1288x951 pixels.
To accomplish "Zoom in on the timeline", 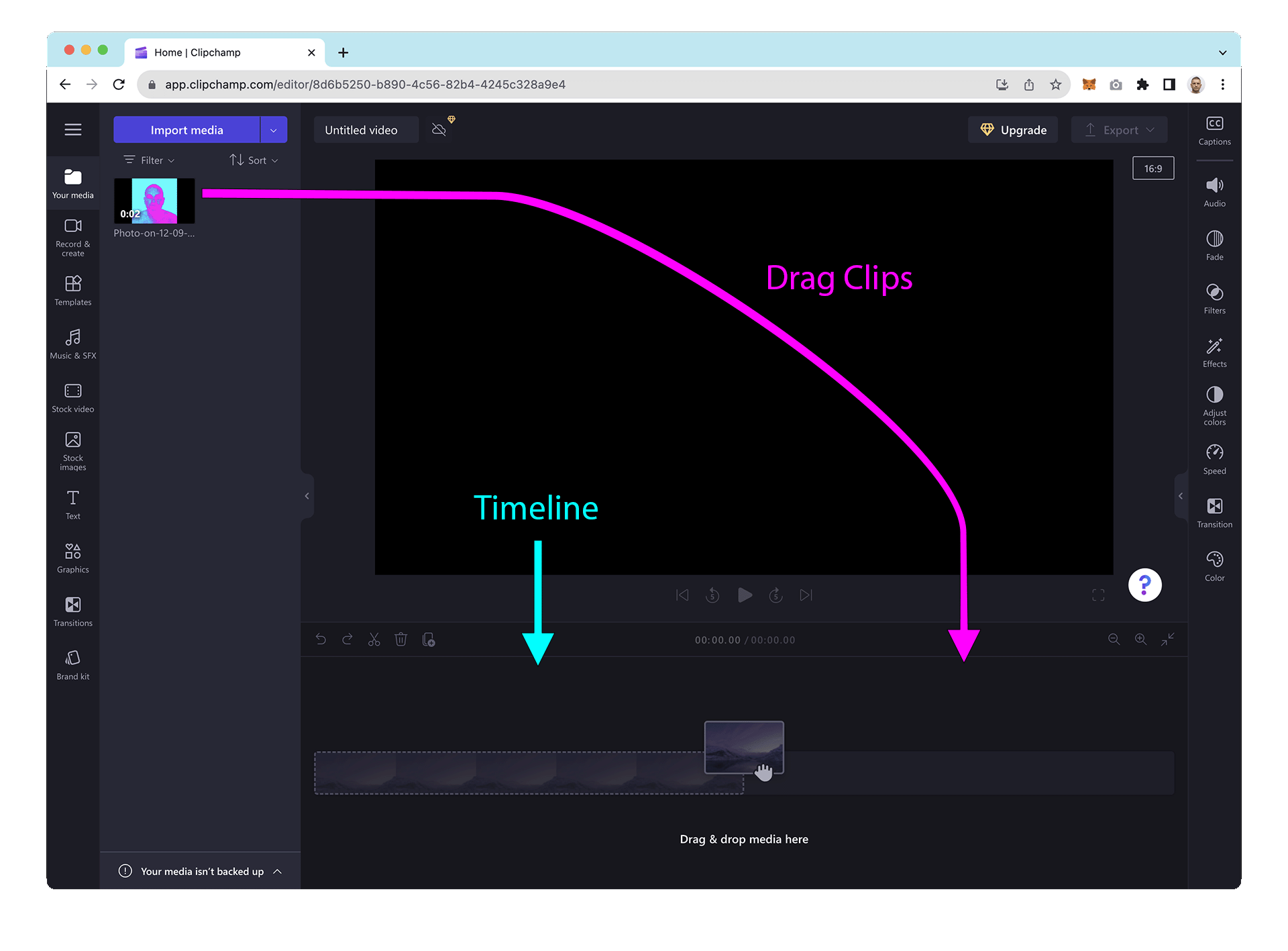I will 1140,640.
